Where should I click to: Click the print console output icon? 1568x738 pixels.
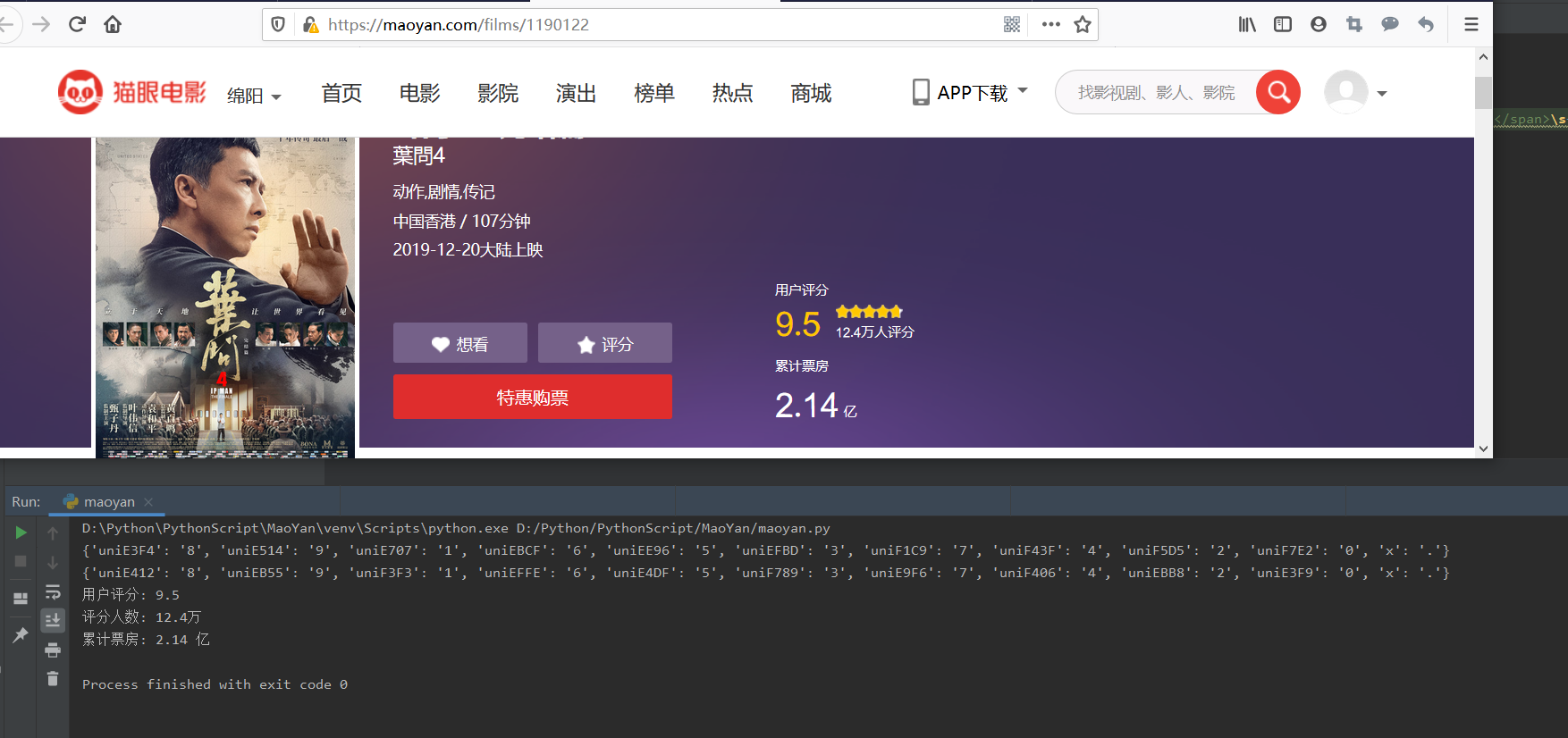point(53,650)
